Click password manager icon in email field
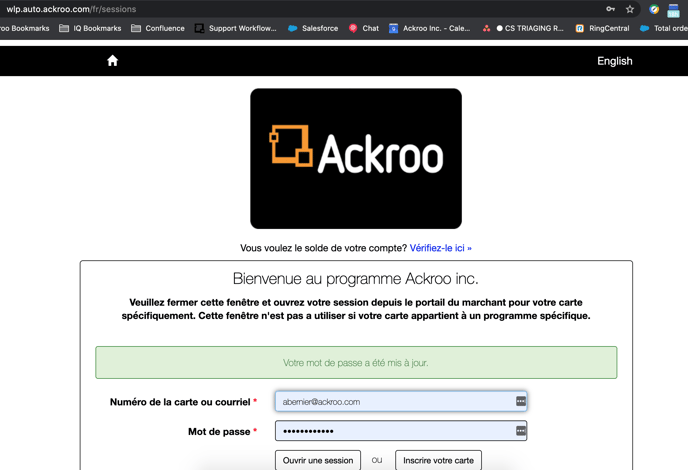The image size is (688, 470). tap(520, 401)
